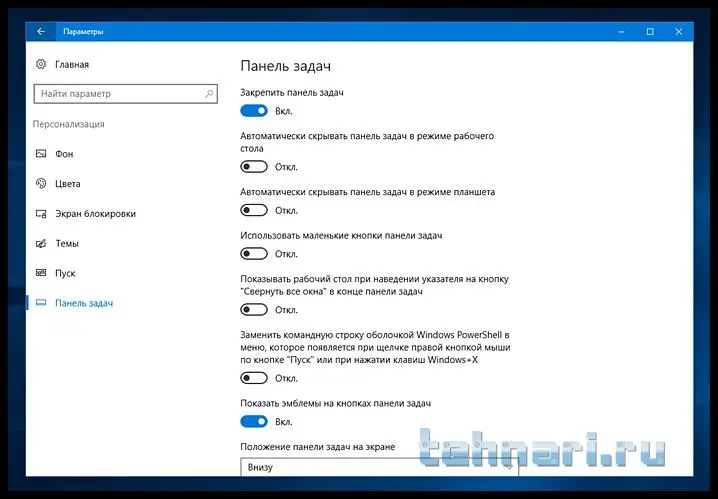Click the Экран блокировки monitor icon
Viewport: 718px width, 499px height.
pos(41,214)
